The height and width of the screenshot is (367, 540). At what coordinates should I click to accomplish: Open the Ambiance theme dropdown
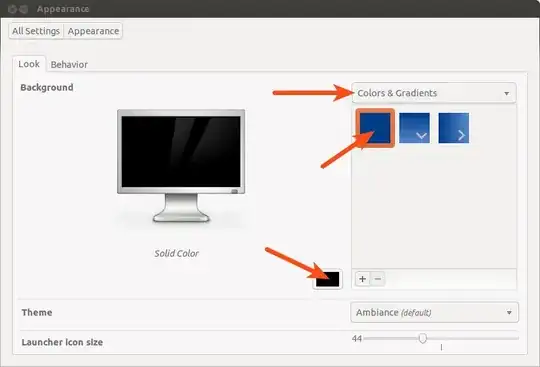[x=434, y=312]
